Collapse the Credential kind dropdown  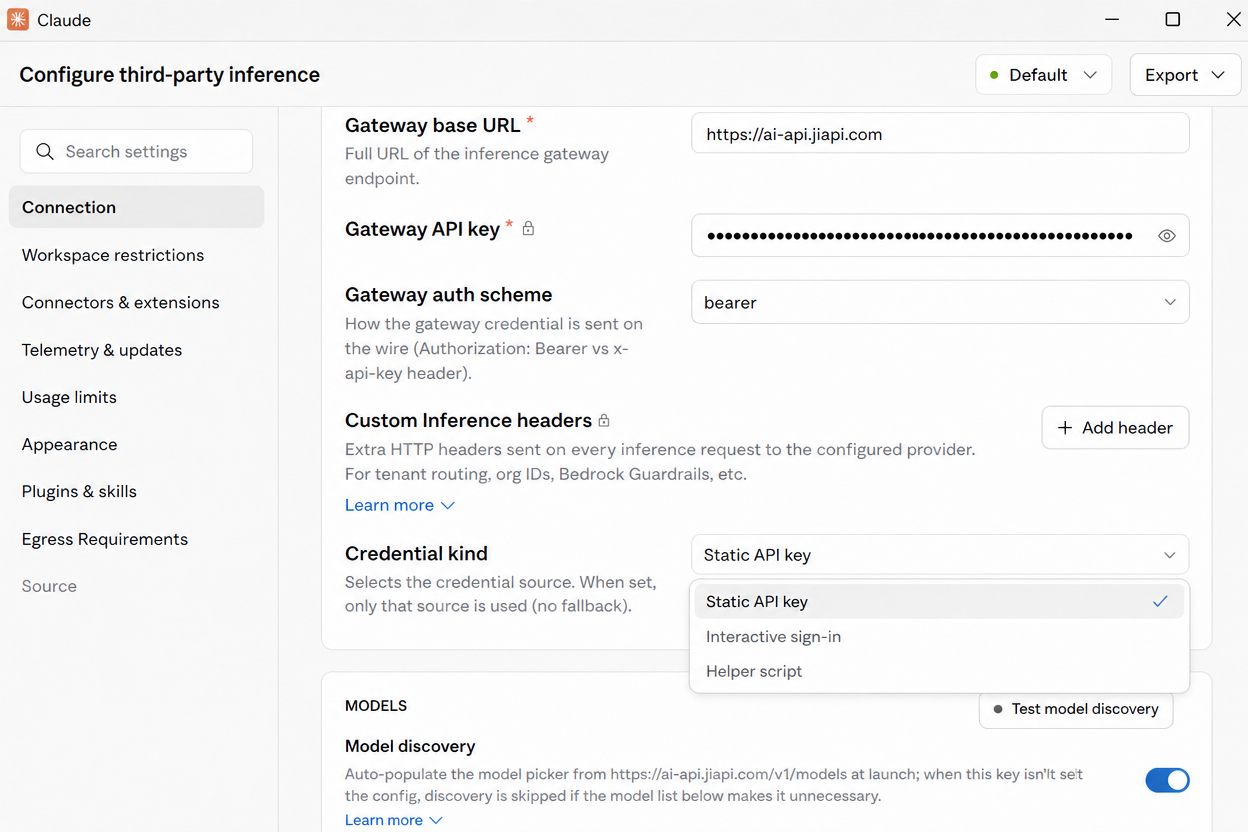(940, 555)
